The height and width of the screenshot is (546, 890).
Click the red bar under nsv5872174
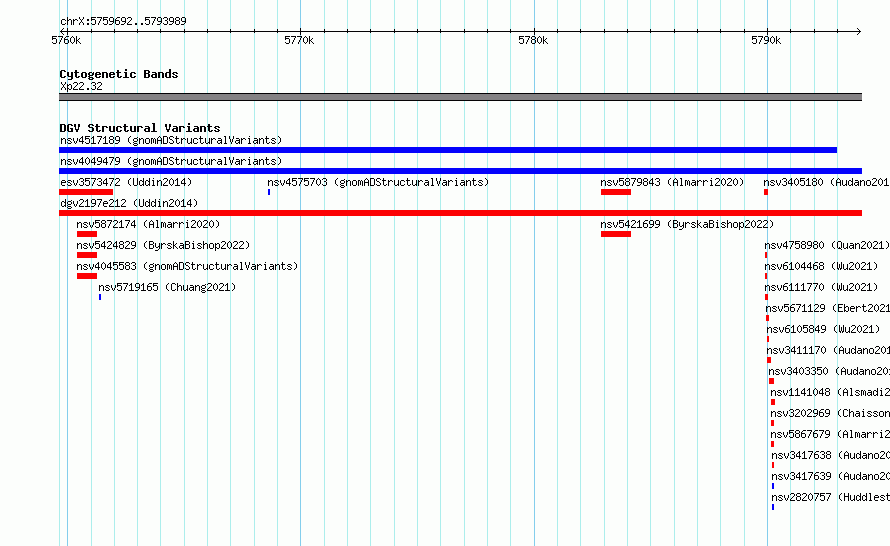pyautogui.click(x=87, y=234)
